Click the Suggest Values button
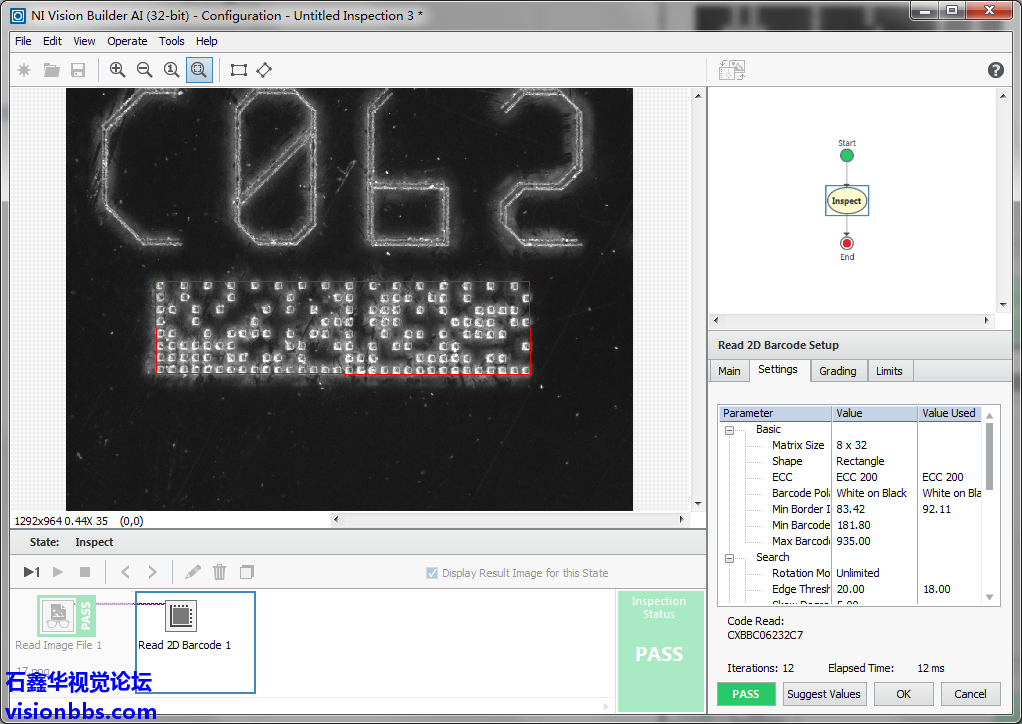Screen dimensions: 1022x724 tap(823, 694)
